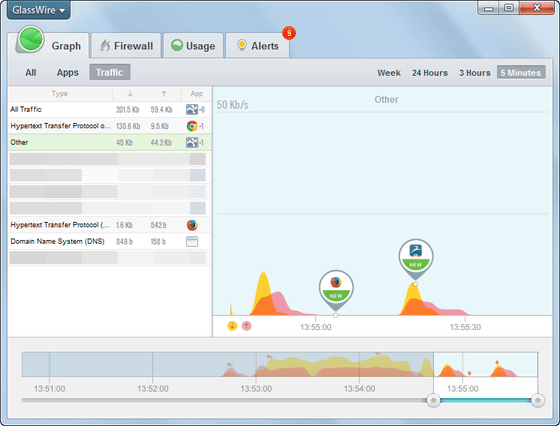Open the Alerts tab
560x426 pixels.
[x=258, y=46]
